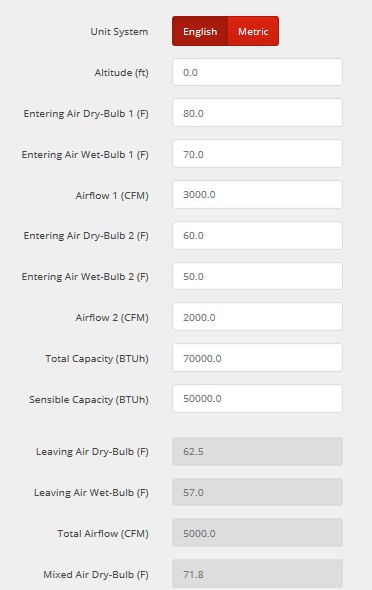The image size is (372, 590).
Task: Click the Airflow 2 (CFM) input
Action: pyautogui.click(x=257, y=317)
